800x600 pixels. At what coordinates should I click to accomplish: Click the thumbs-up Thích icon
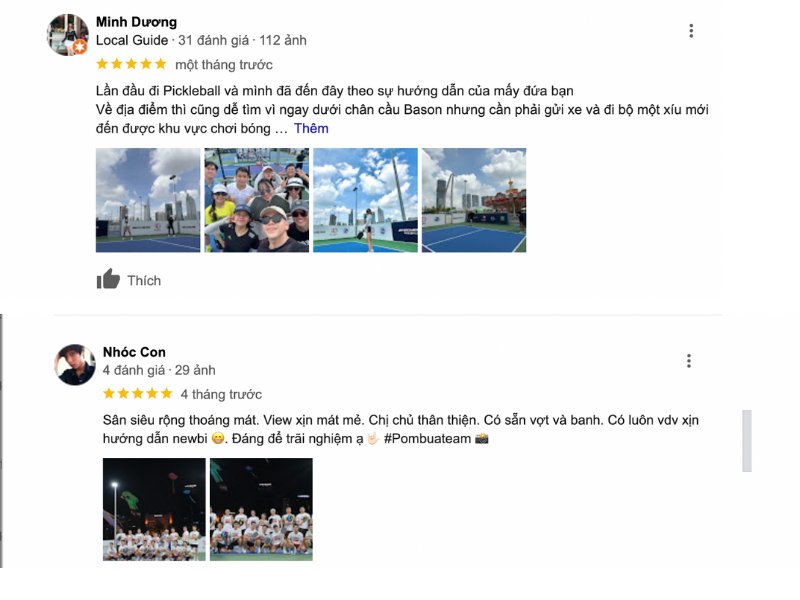(108, 279)
